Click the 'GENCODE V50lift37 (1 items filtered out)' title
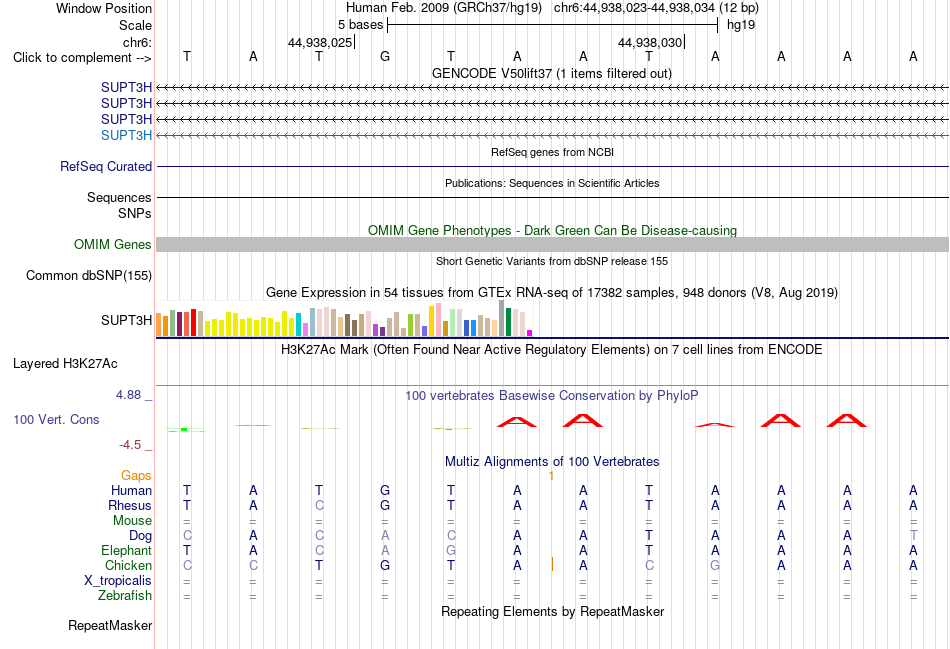The width and height of the screenshot is (950, 649). click(x=551, y=73)
